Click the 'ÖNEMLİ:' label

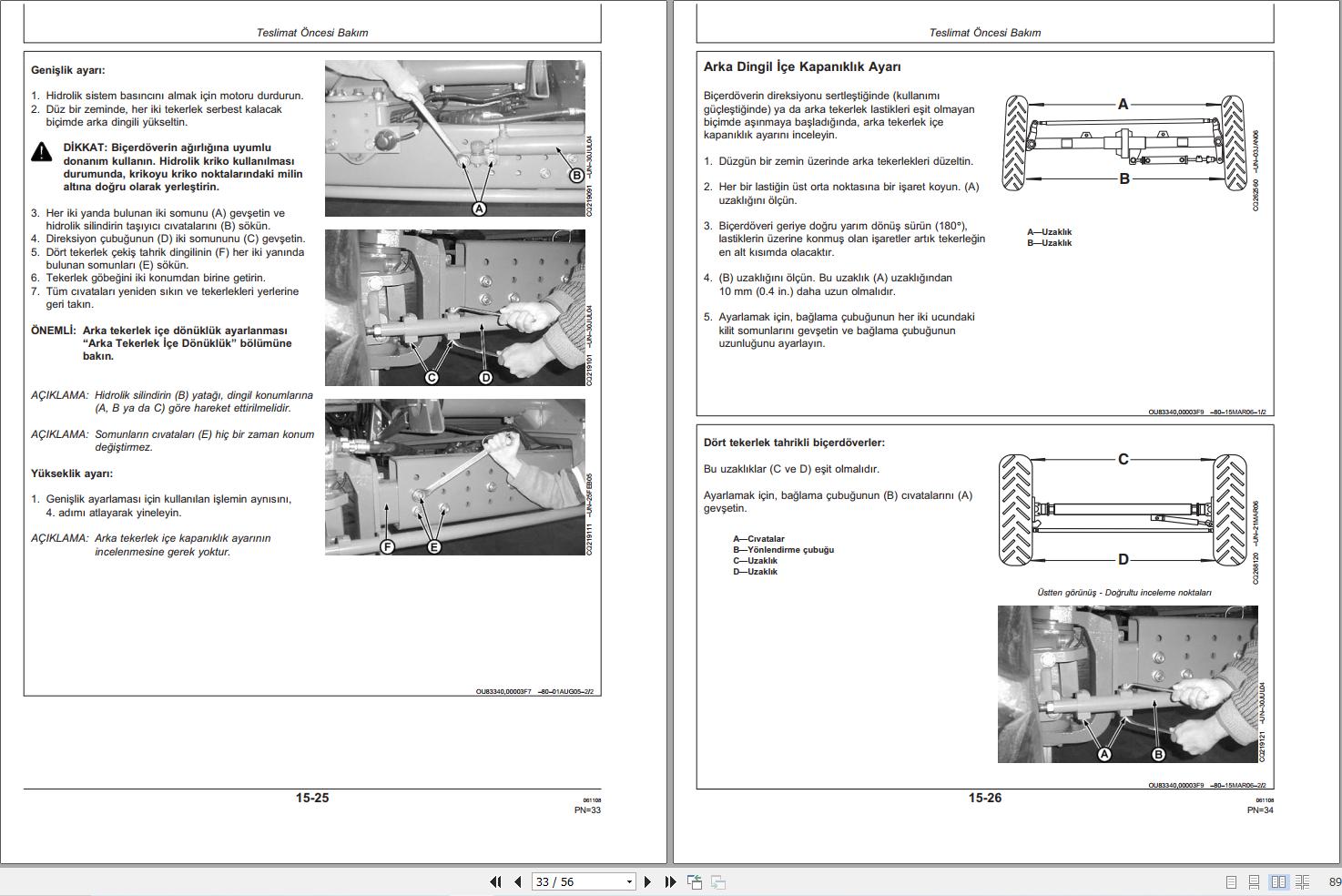coord(54,331)
